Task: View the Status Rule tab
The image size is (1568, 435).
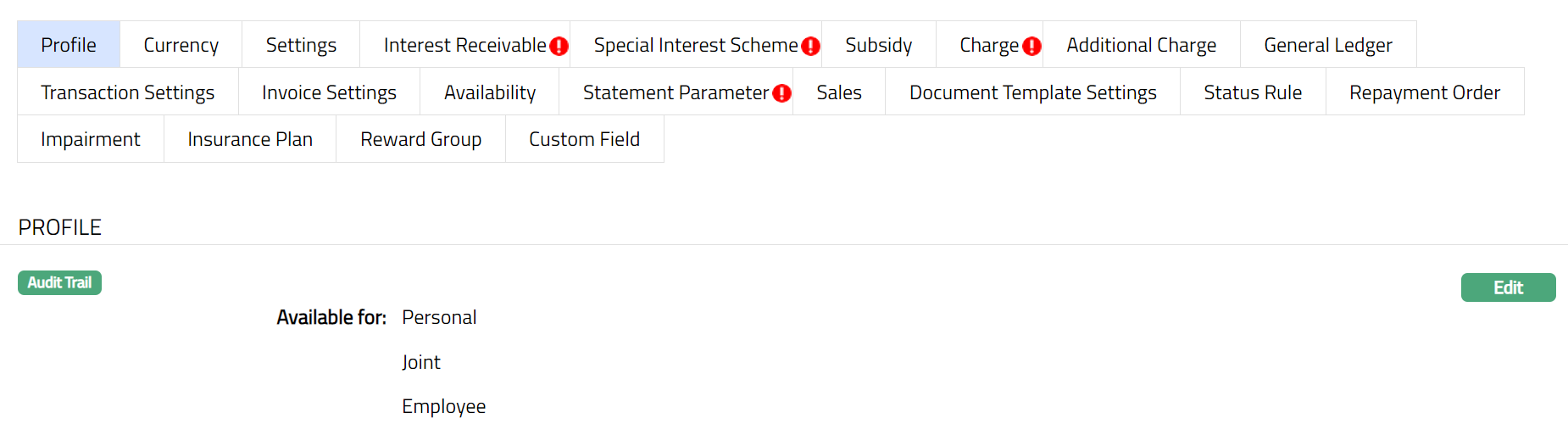Action: 1252,92
